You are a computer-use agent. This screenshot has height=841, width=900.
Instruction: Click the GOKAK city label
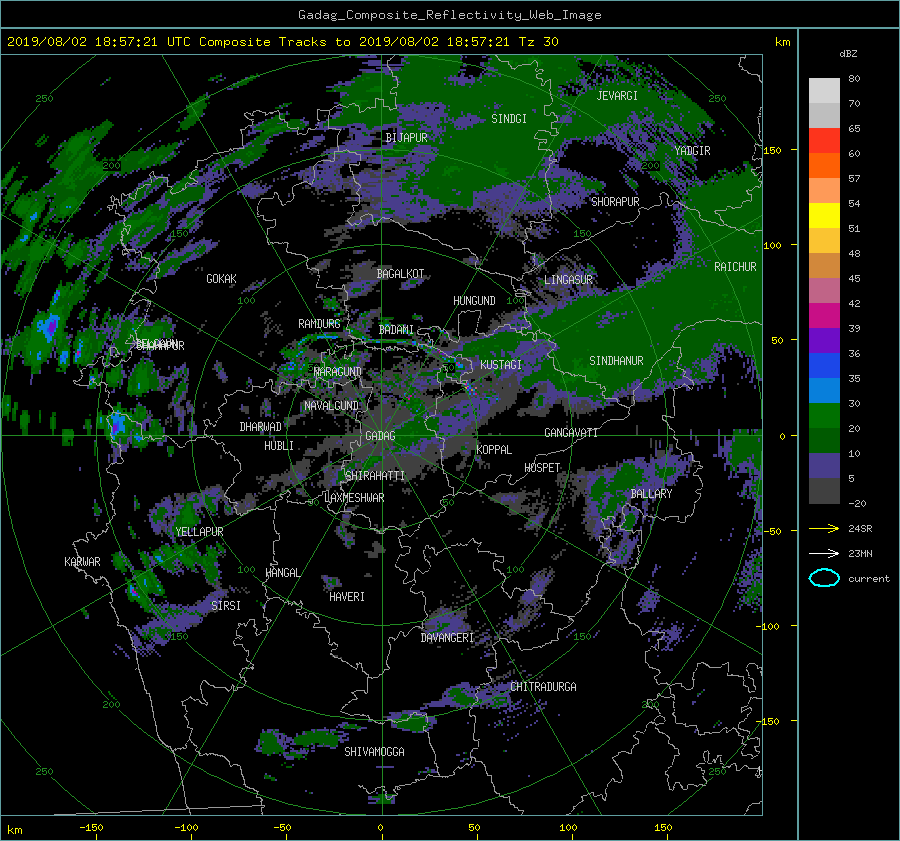(221, 279)
